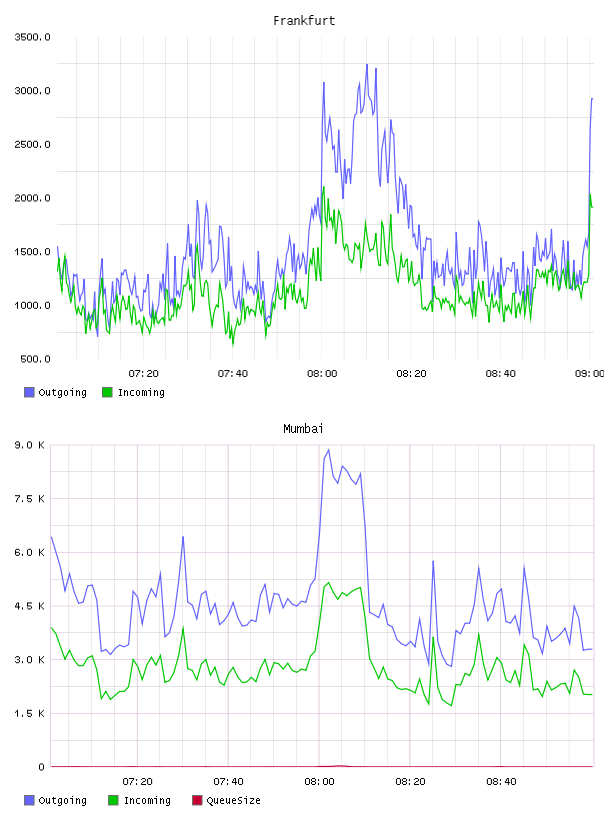Click the 08:40 time label on Mumbai axis
Viewport: 608px width, 816px height.
point(501,782)
